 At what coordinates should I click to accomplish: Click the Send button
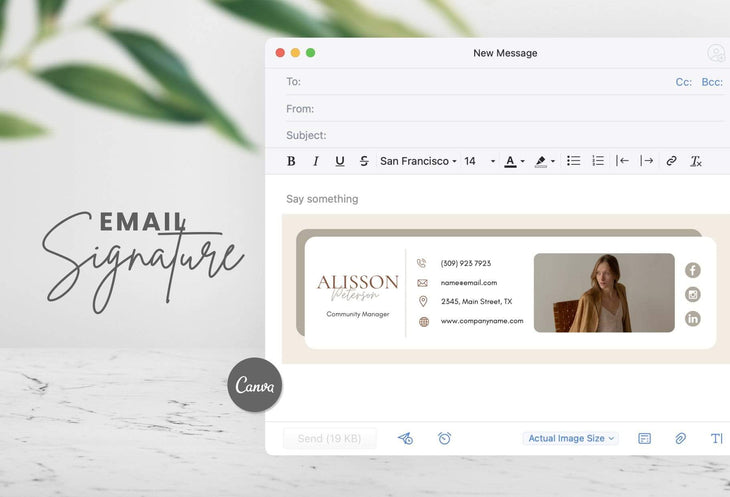point(330,438)
